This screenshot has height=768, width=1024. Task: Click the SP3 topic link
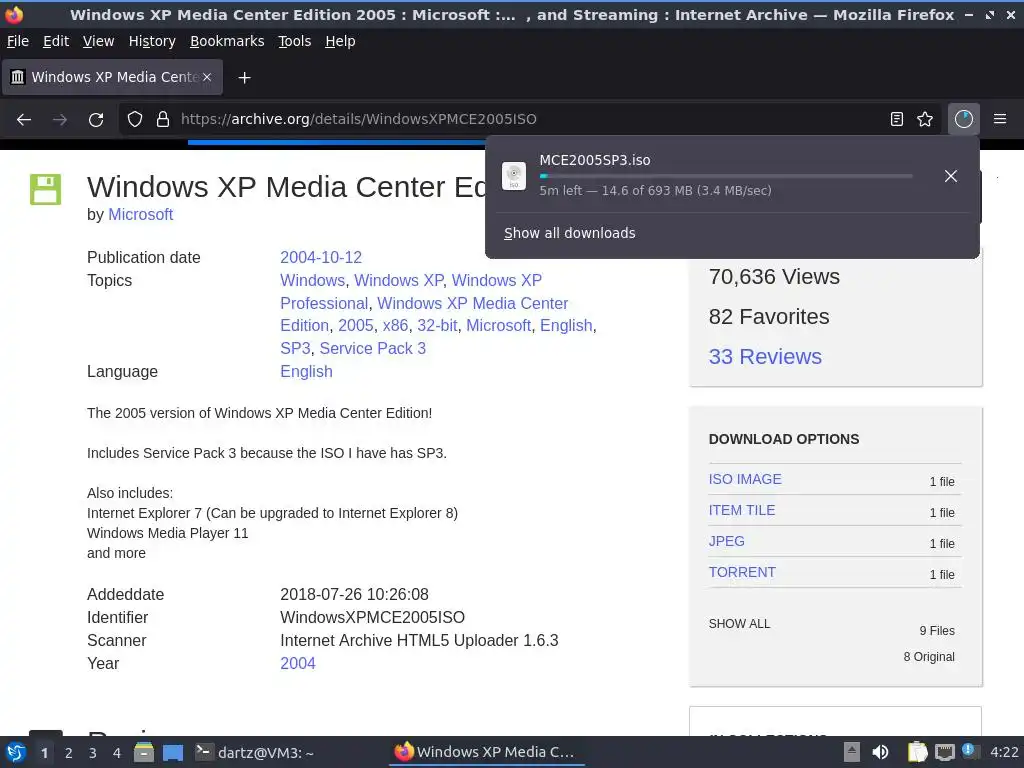[295, 349]
